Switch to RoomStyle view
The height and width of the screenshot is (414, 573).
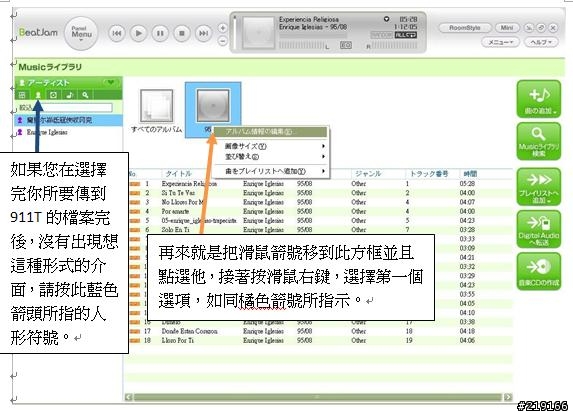(465, 28)
